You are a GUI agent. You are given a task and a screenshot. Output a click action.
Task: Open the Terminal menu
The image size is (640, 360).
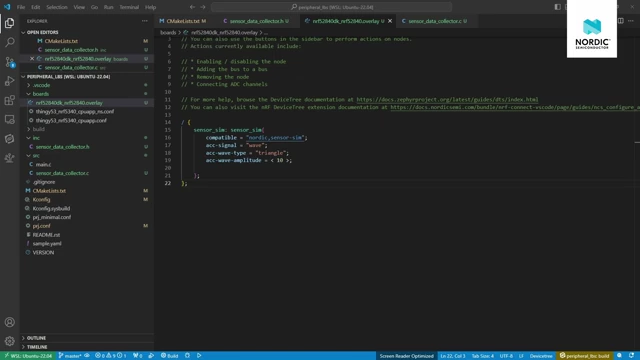129,7
